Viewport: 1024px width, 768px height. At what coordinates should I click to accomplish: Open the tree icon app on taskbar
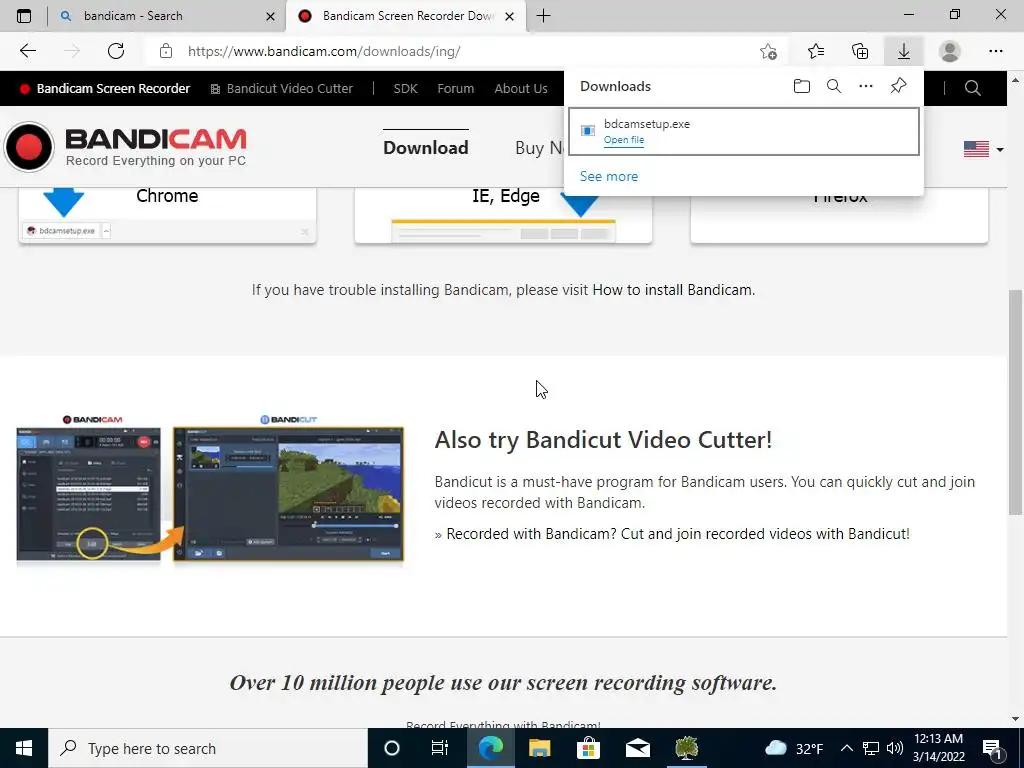click(686, 748)
